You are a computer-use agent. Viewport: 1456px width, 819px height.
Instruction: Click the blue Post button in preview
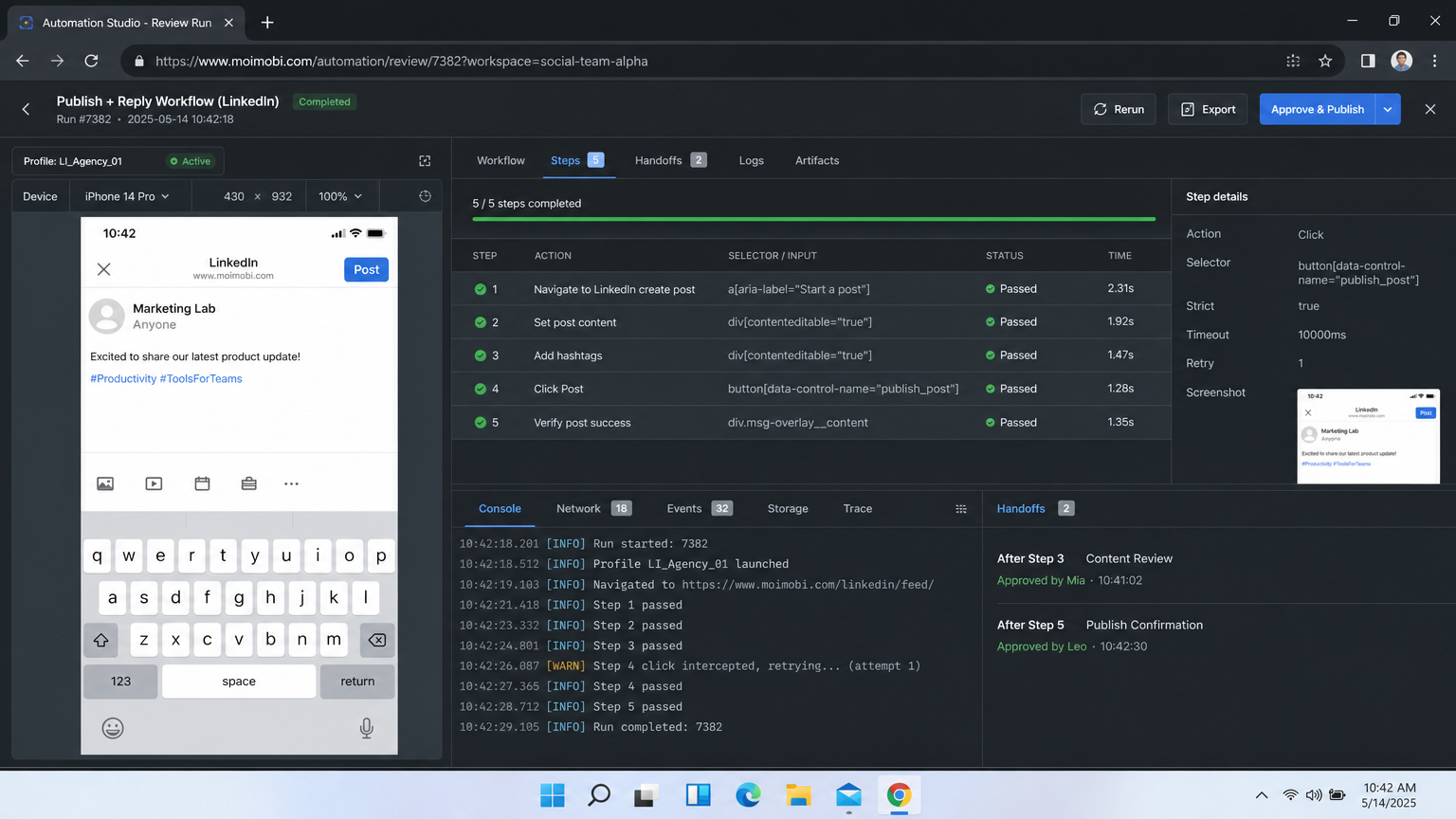tap(366, 270)
